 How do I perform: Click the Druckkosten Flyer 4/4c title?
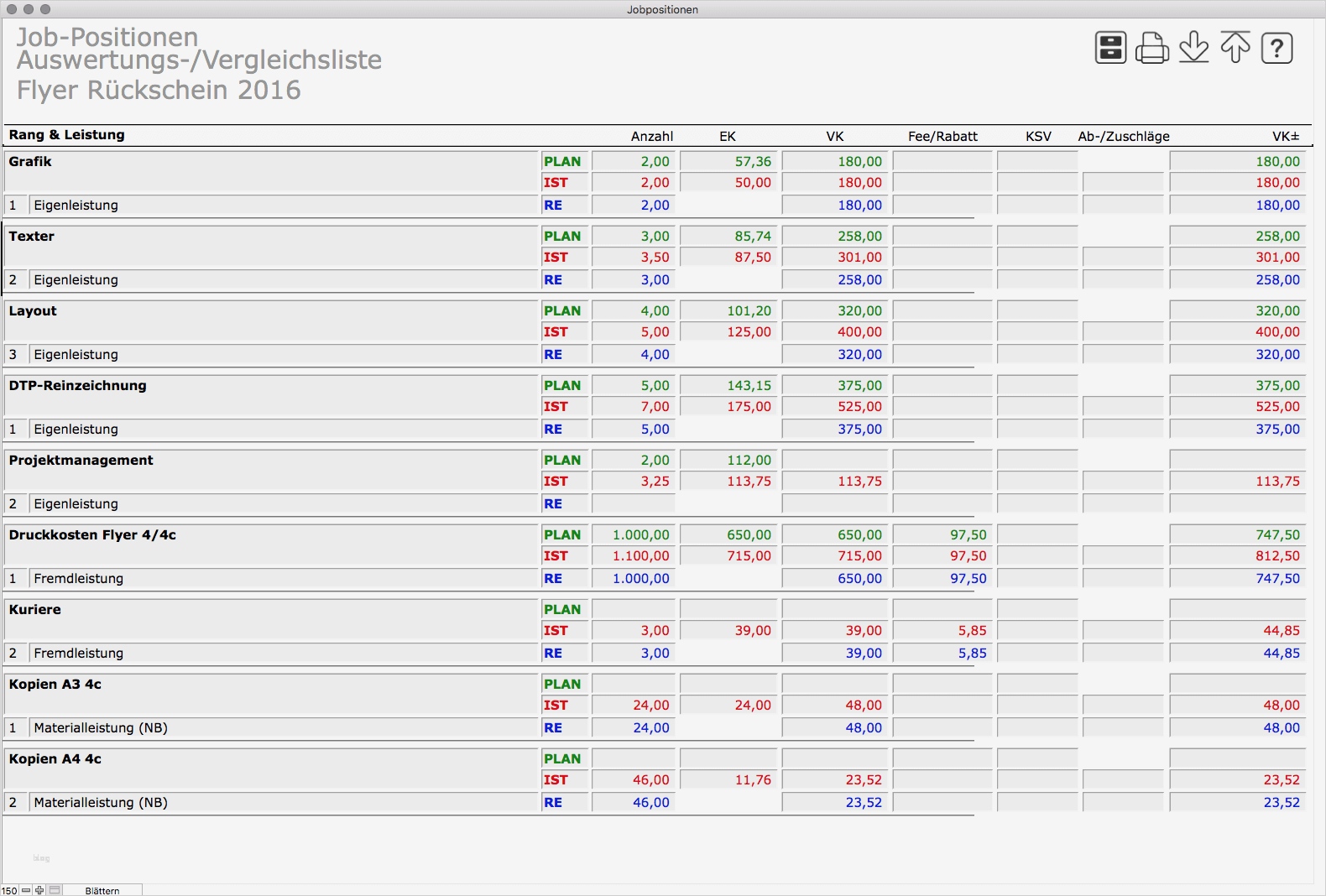point(92,534)
